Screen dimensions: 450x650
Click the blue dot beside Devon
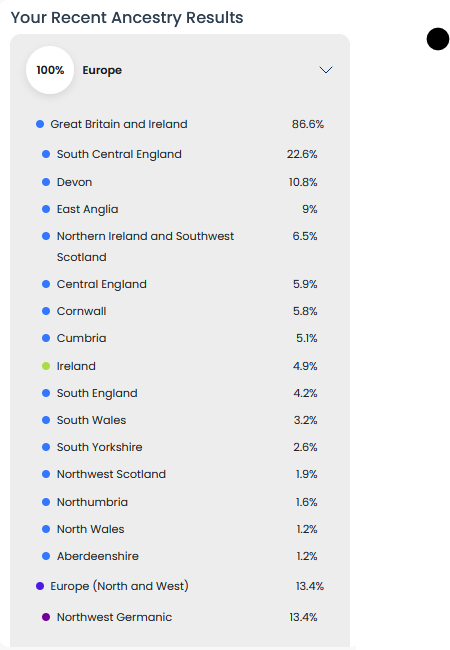[x=46, y=182]
